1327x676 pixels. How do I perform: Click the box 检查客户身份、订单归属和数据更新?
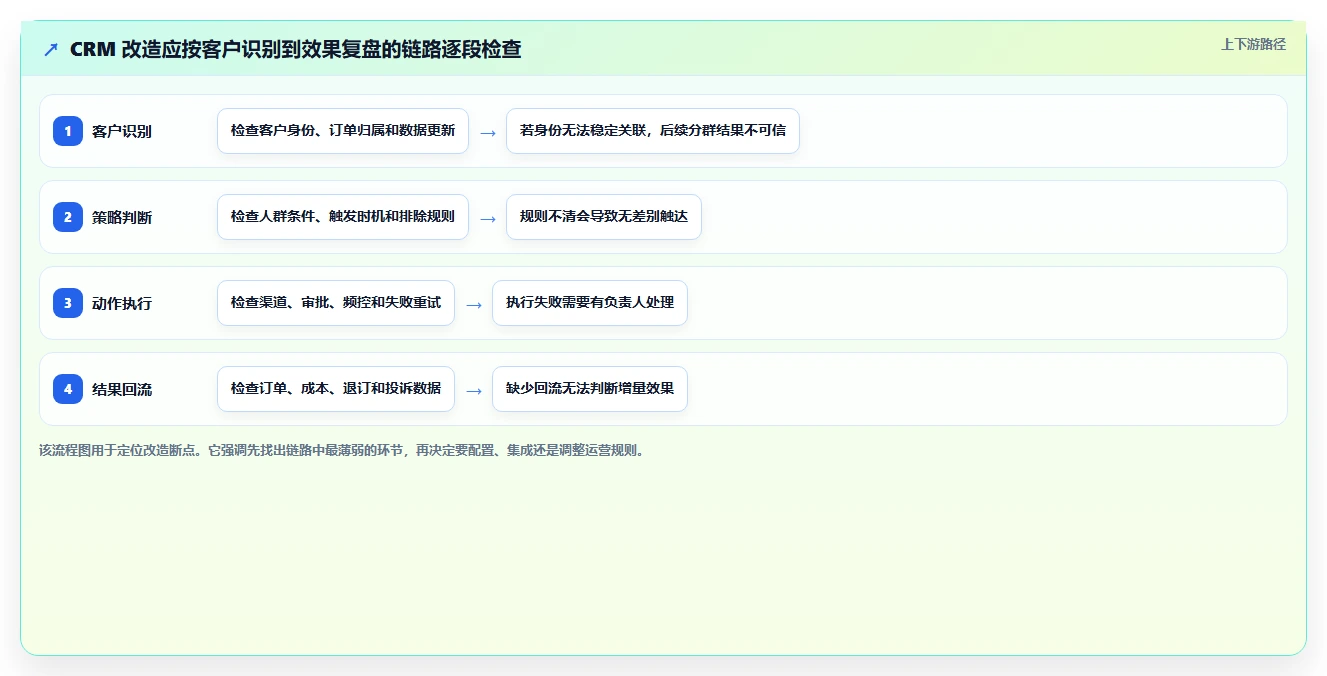point(343,131)
